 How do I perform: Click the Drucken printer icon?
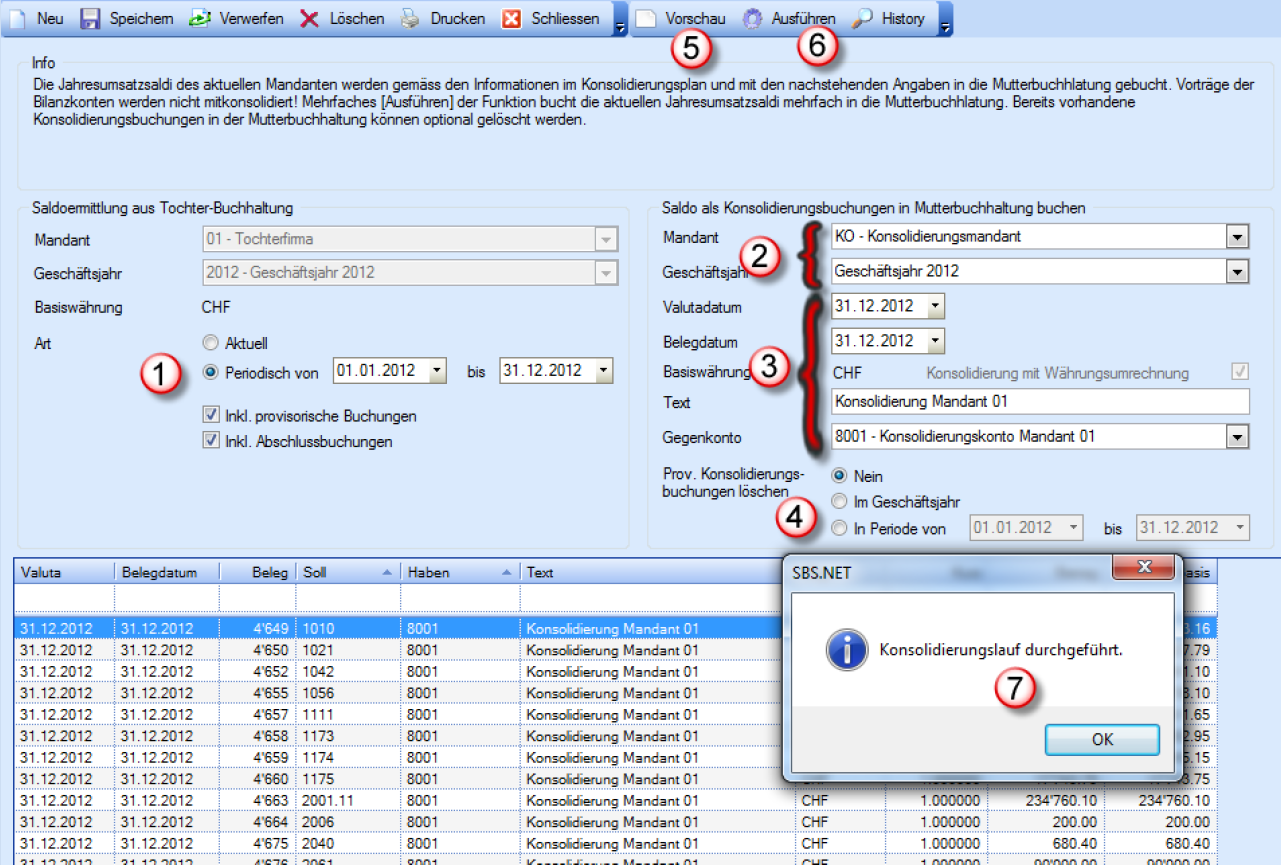tap(411, 19)
